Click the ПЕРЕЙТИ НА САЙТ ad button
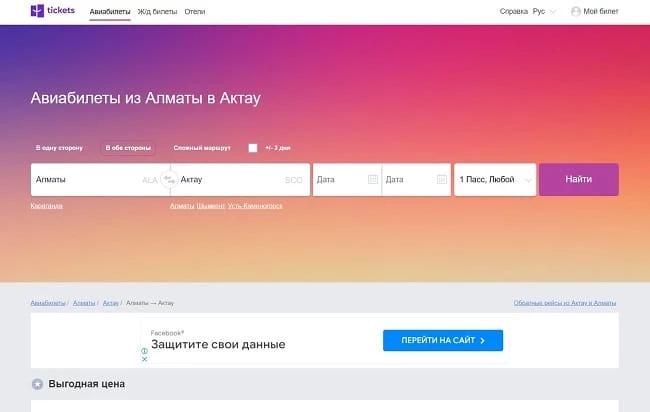Image resolution: width=650 pixels, height=412 pixels. point(443,340)
